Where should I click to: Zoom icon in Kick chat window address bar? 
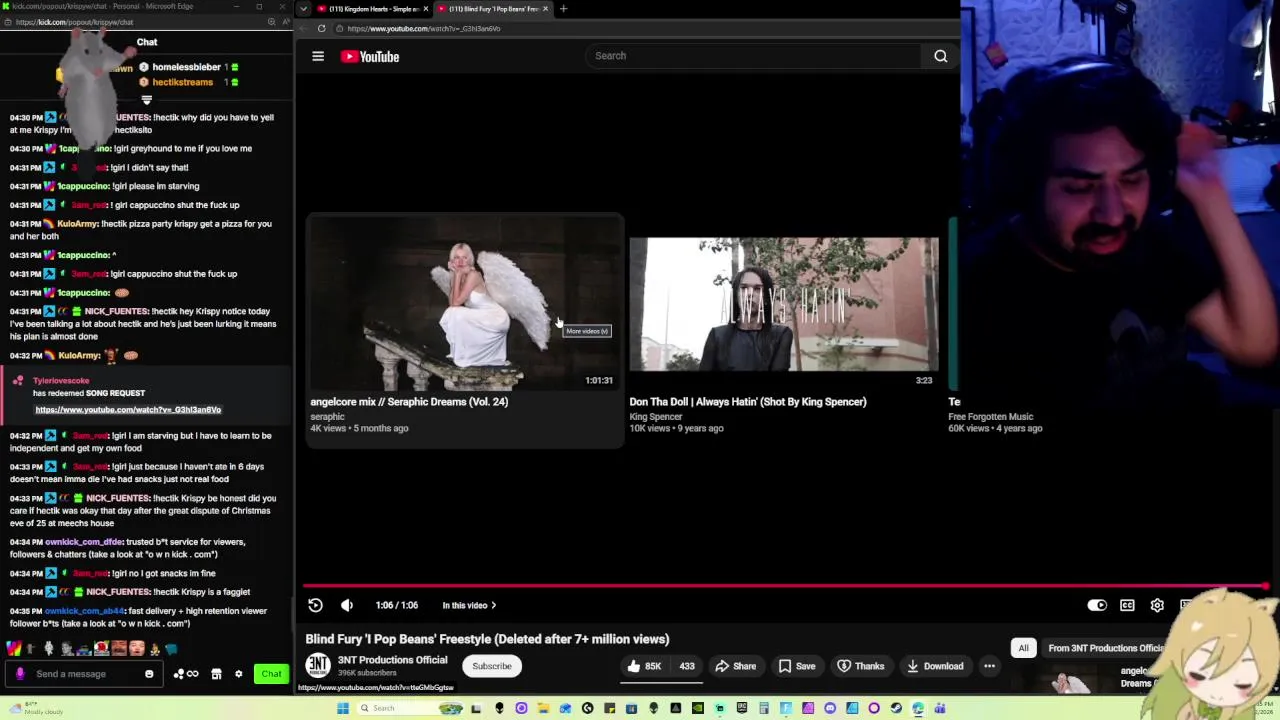(271, 22)
